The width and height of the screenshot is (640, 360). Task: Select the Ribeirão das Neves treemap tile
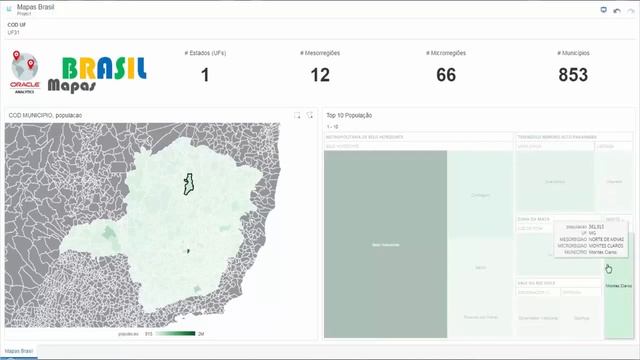[480, 317]
